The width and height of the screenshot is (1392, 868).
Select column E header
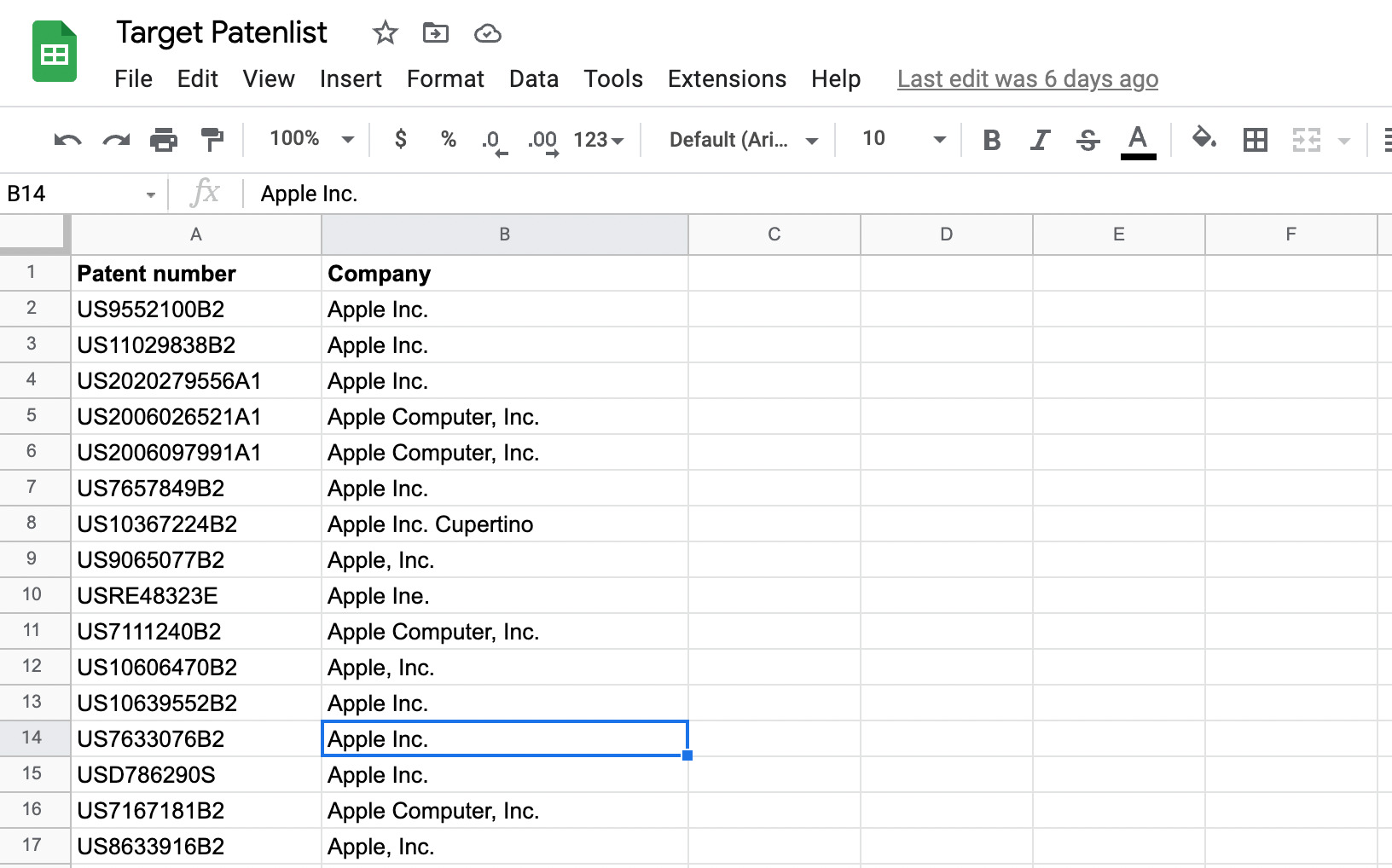[1119, 234]
